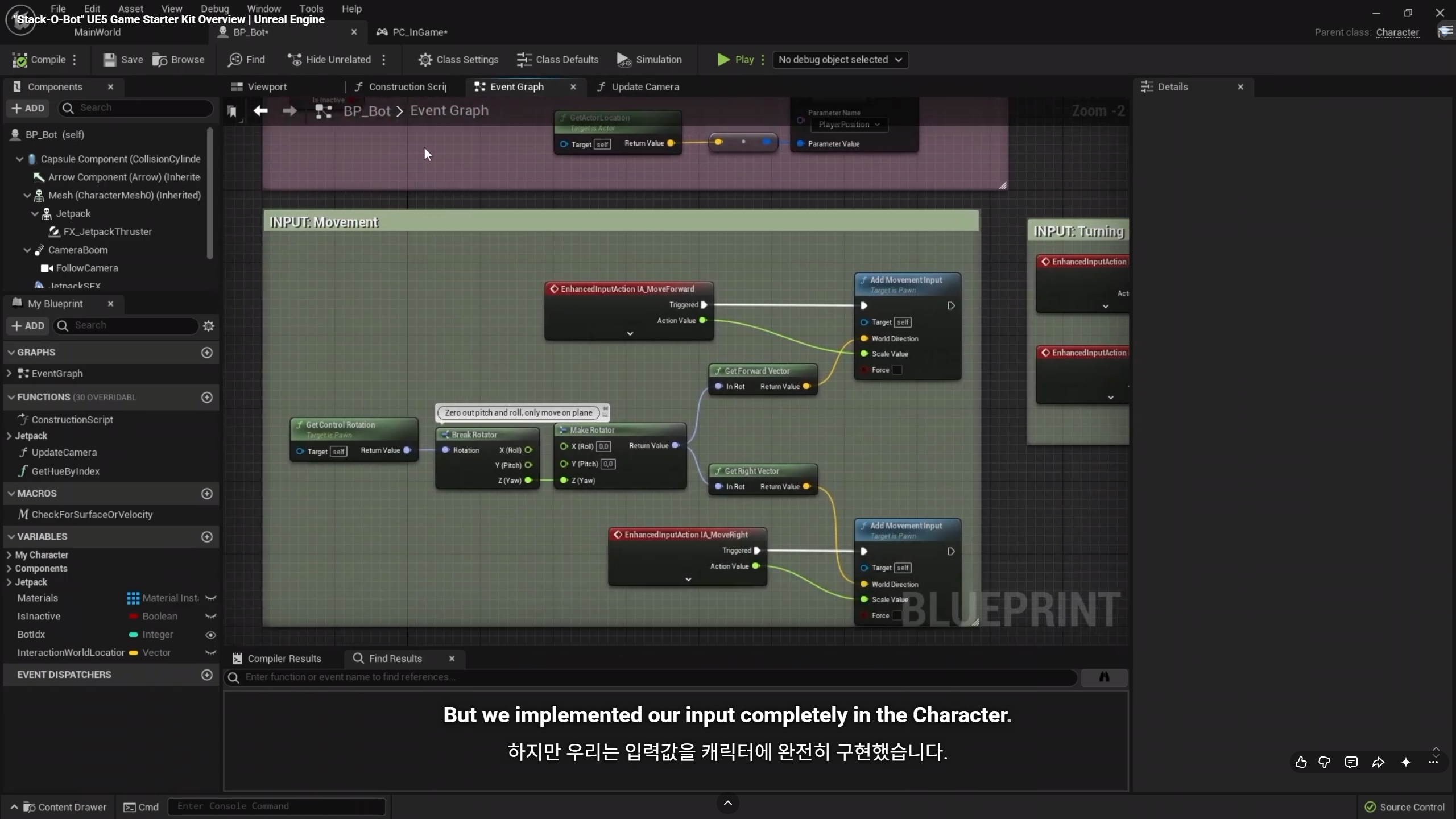Browse to asset in Content Browser
Image resolution: width=1456 pixels, height=819 pixels.
[179, 60]
